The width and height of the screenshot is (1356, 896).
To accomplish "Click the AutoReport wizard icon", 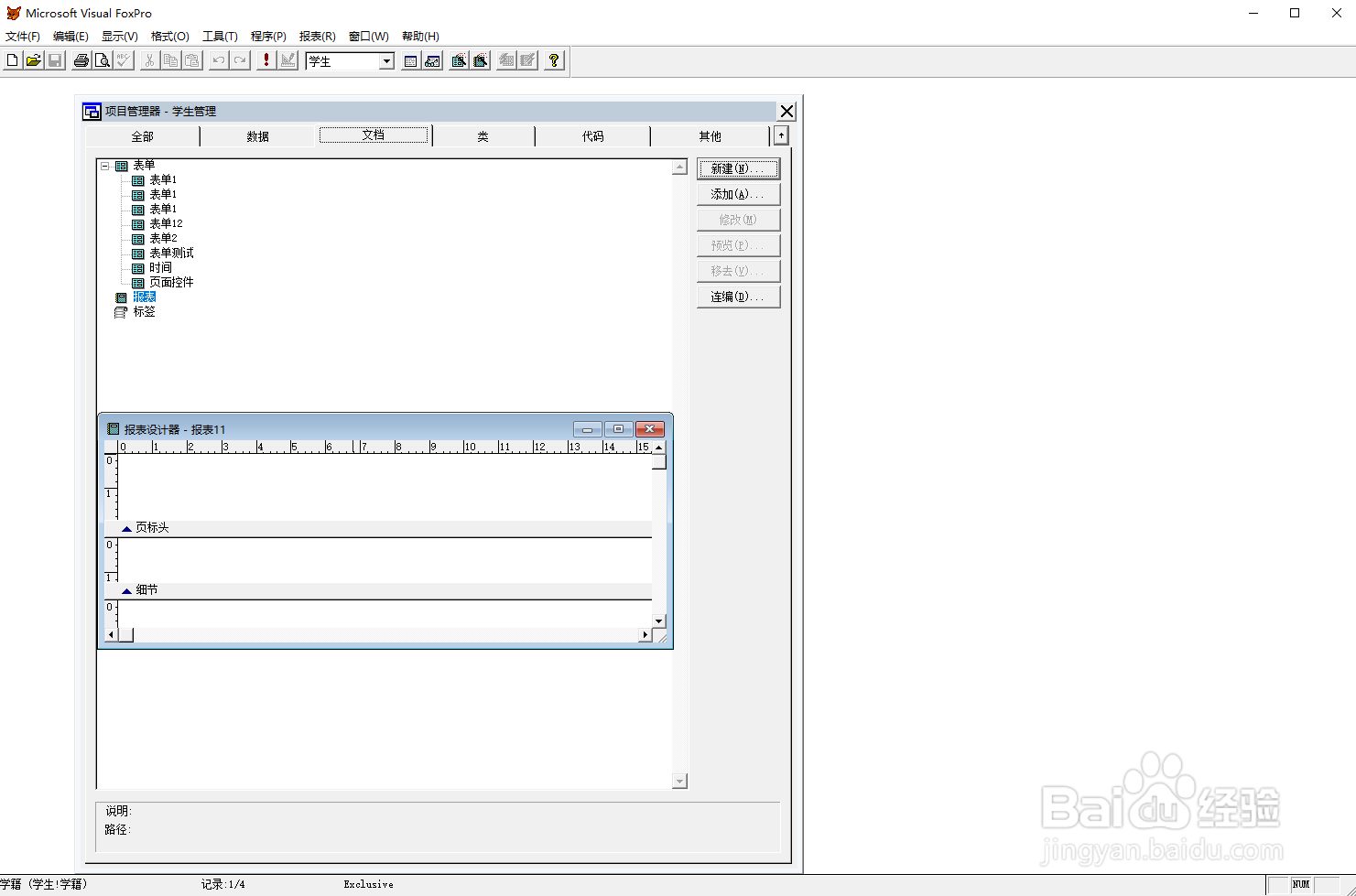I will pos(527,60).
